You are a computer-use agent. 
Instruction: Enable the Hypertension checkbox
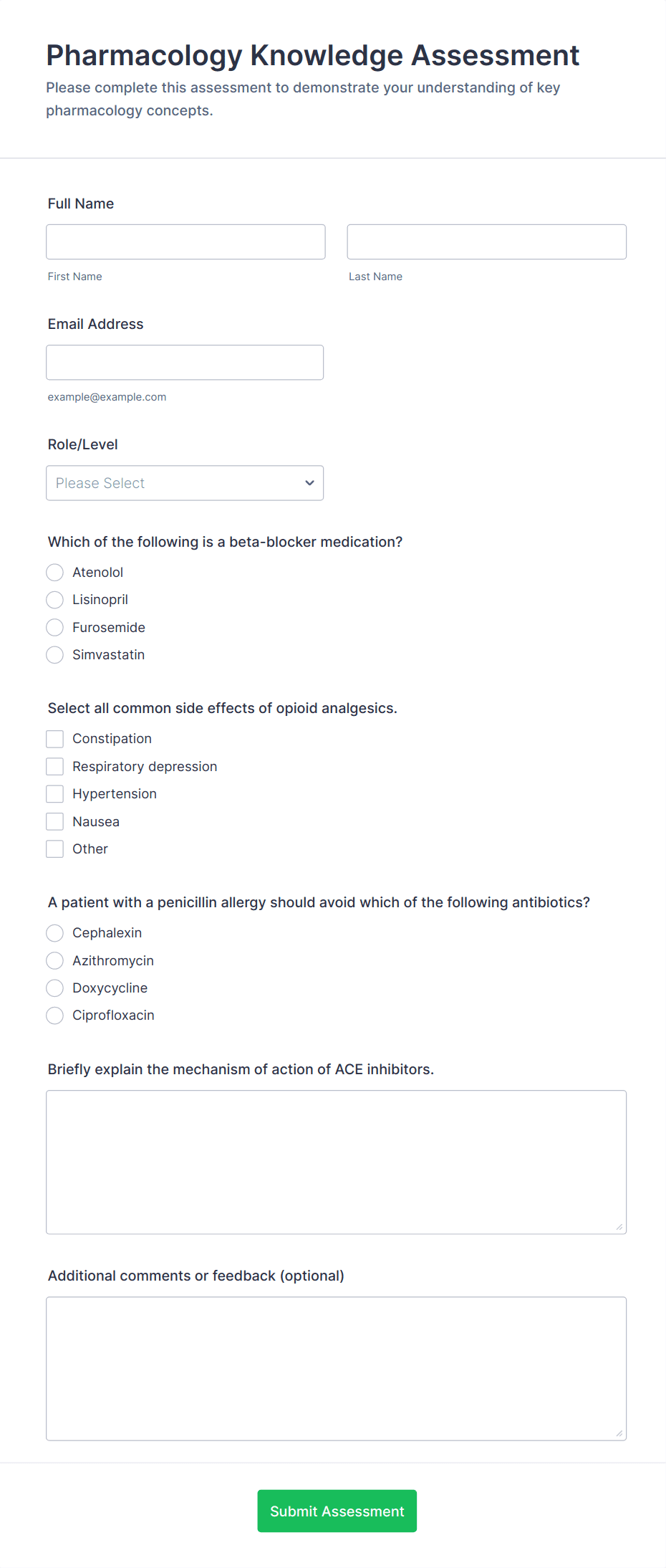54,793
